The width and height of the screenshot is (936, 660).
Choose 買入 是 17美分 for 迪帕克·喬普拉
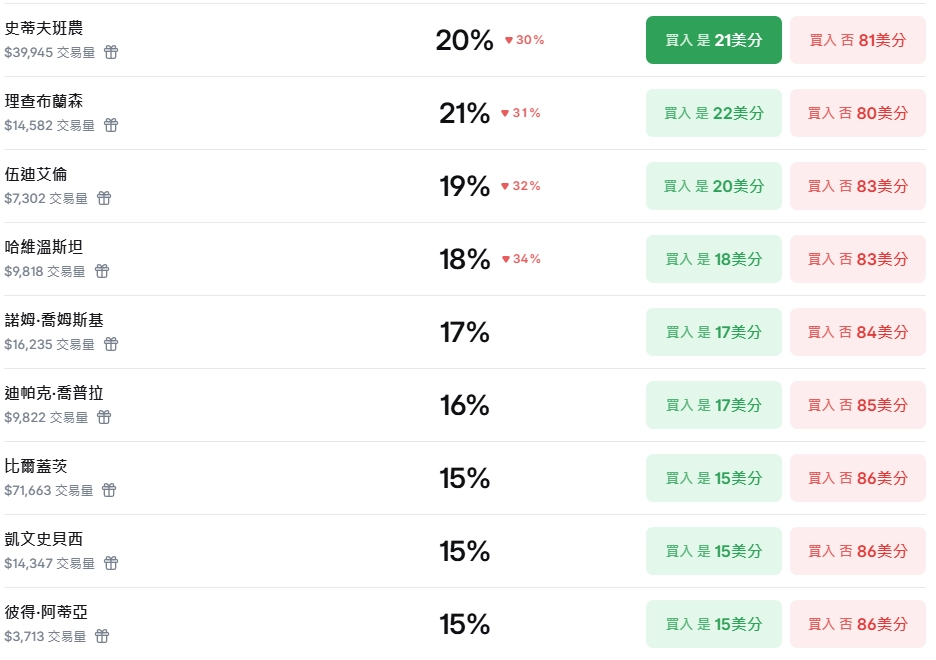[x=713, y=405]
